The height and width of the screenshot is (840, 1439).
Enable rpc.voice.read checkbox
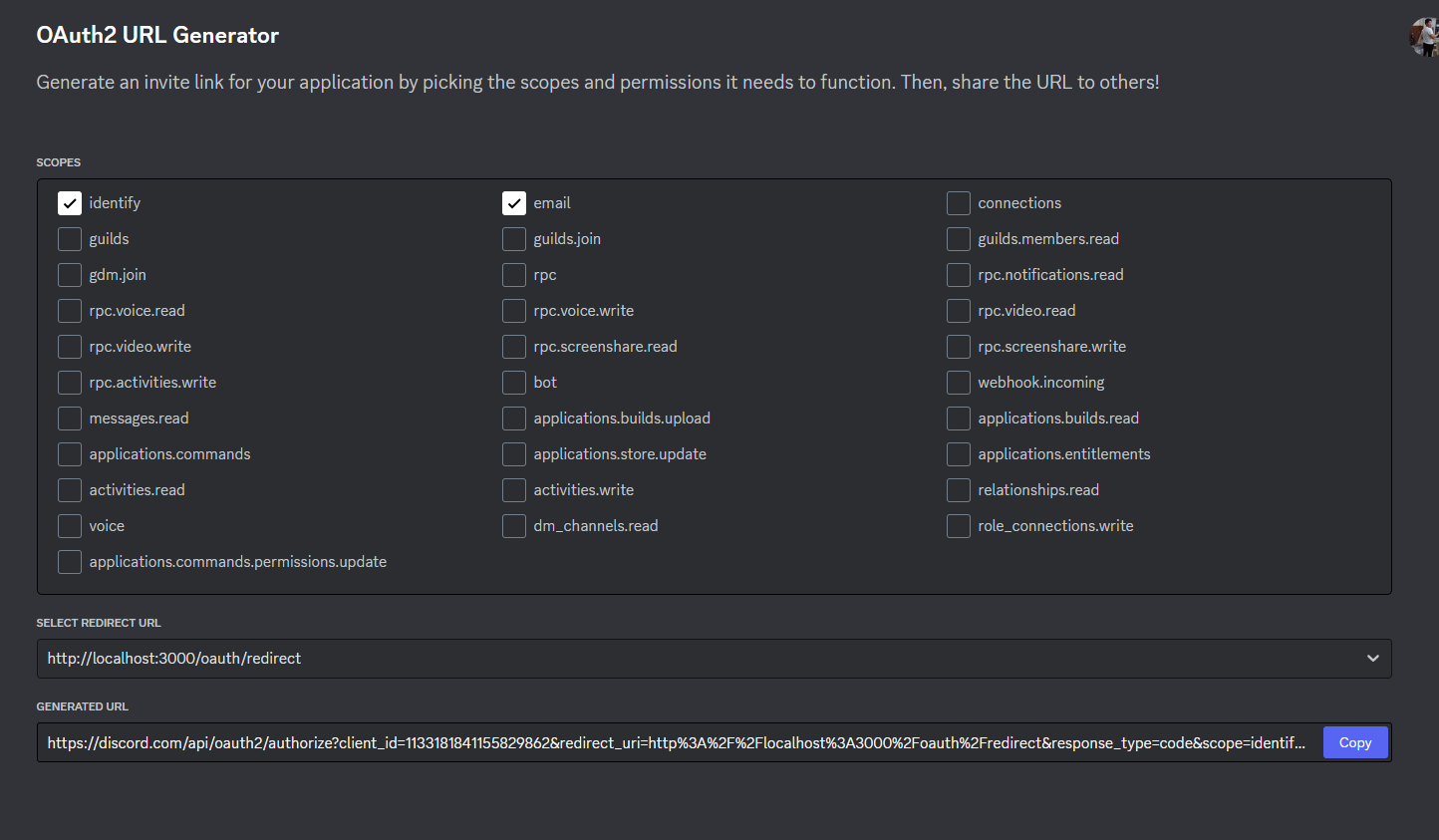[x=70, y=311]
